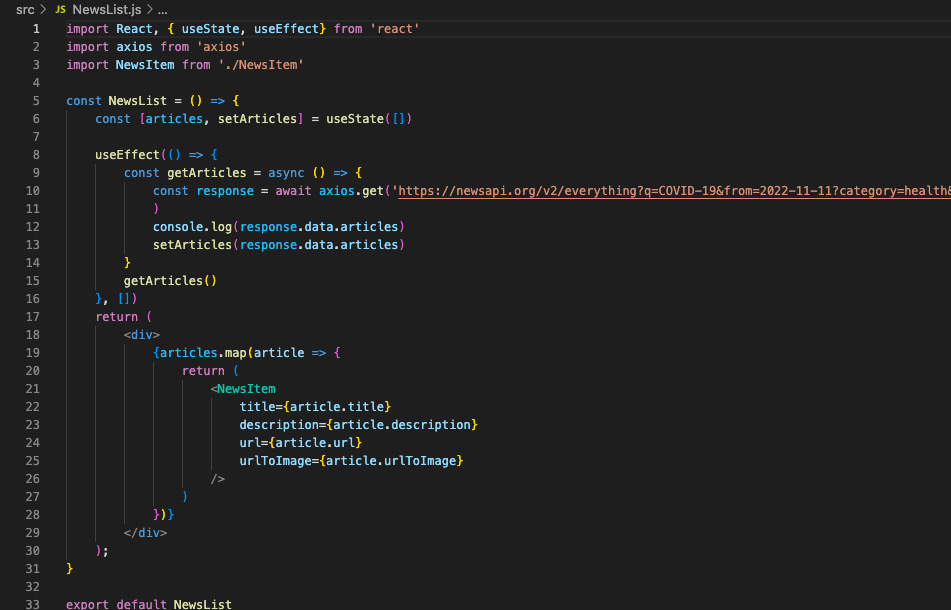Screen dimensions: 951x610
Task: Click 'article.url' prop value
Action: coord(315,443)
